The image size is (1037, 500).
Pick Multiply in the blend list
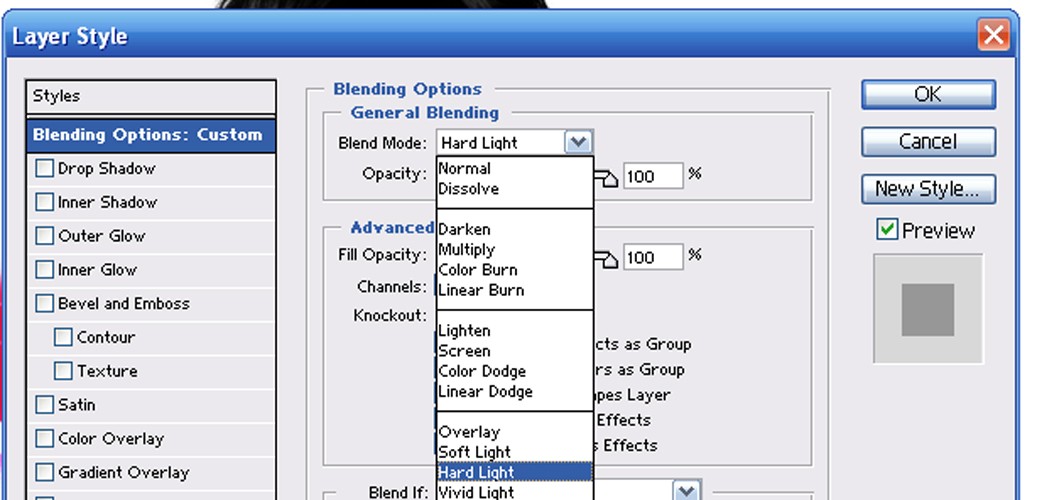(x=514, y=249)
